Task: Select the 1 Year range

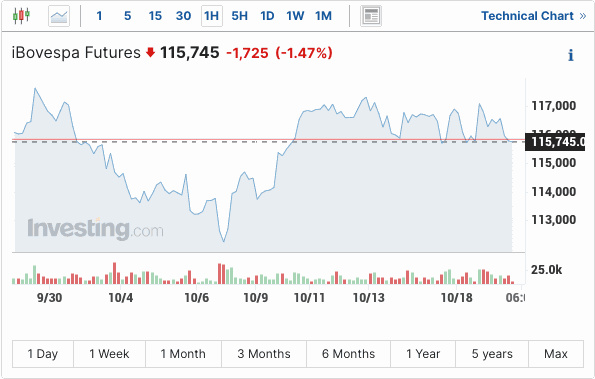Action: 423,354
